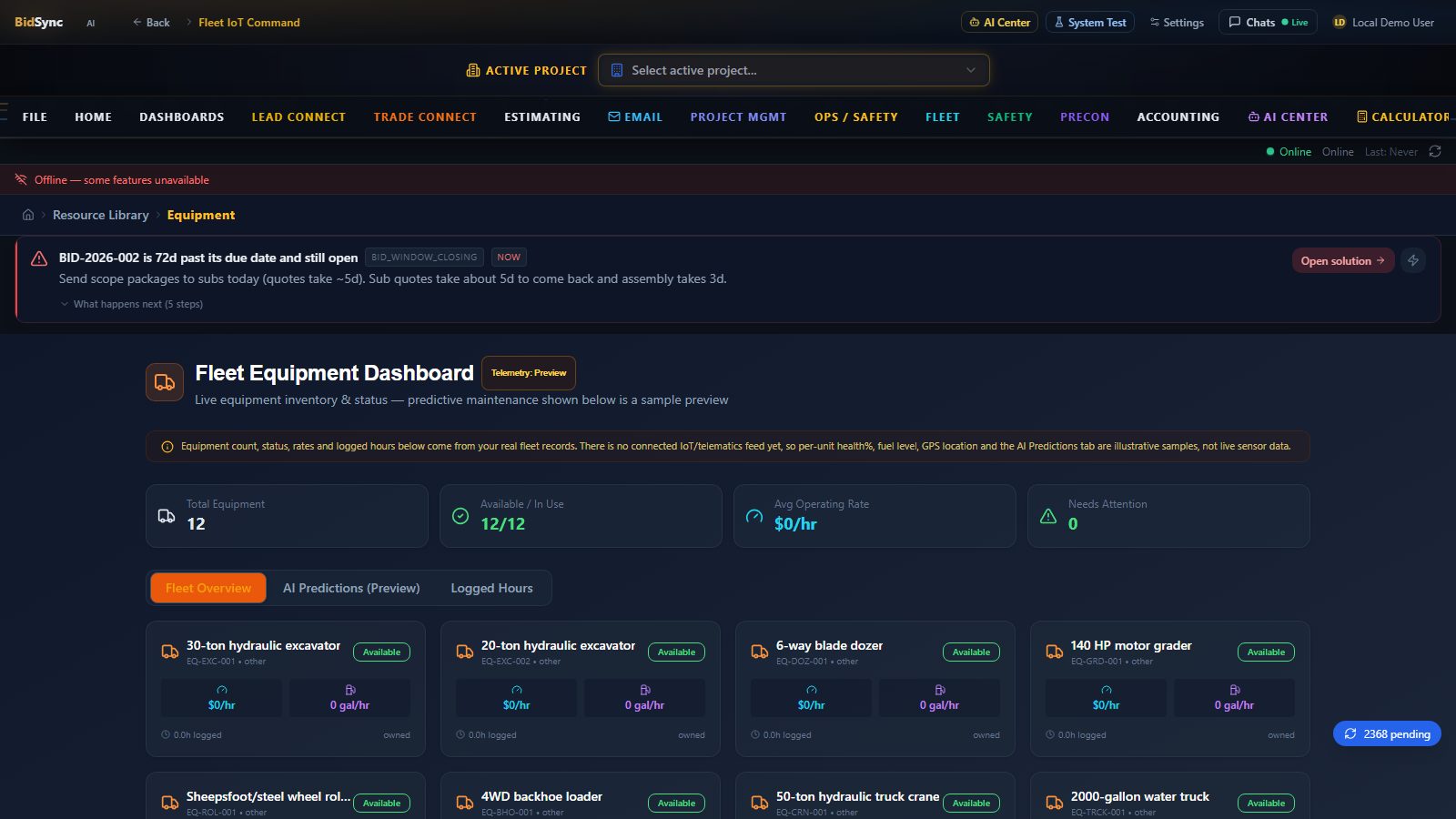Click the Back link

[151, 22]
